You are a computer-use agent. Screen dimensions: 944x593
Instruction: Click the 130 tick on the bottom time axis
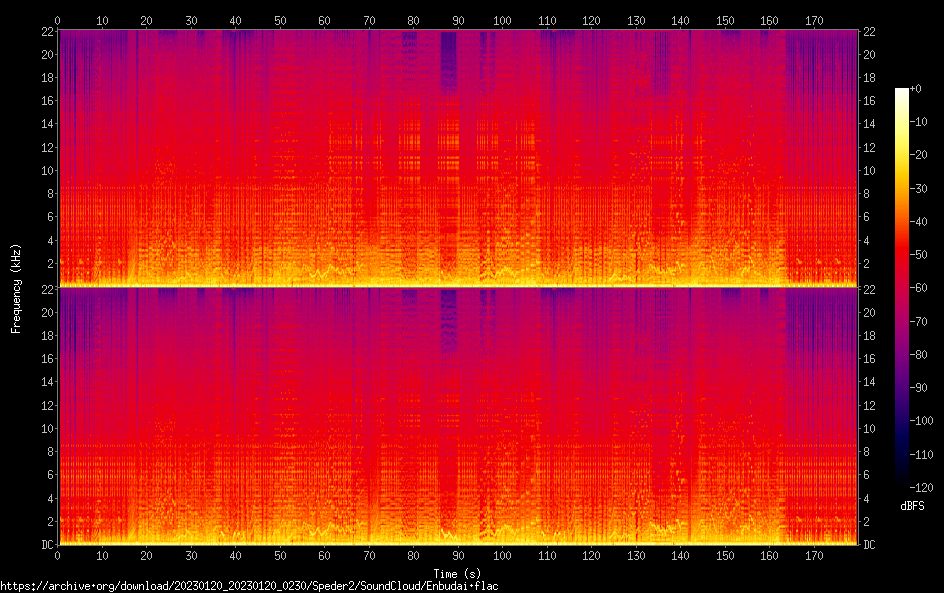(x=636, y=554)
